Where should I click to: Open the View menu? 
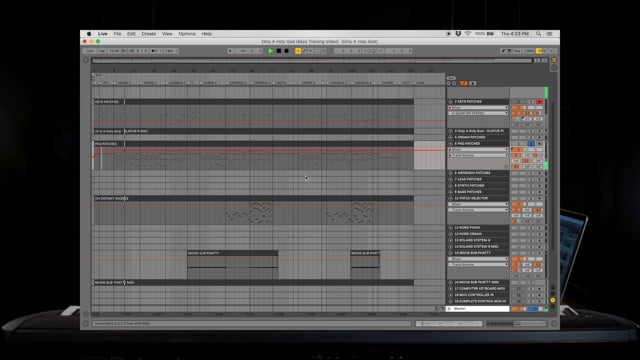tap(167, 34)
